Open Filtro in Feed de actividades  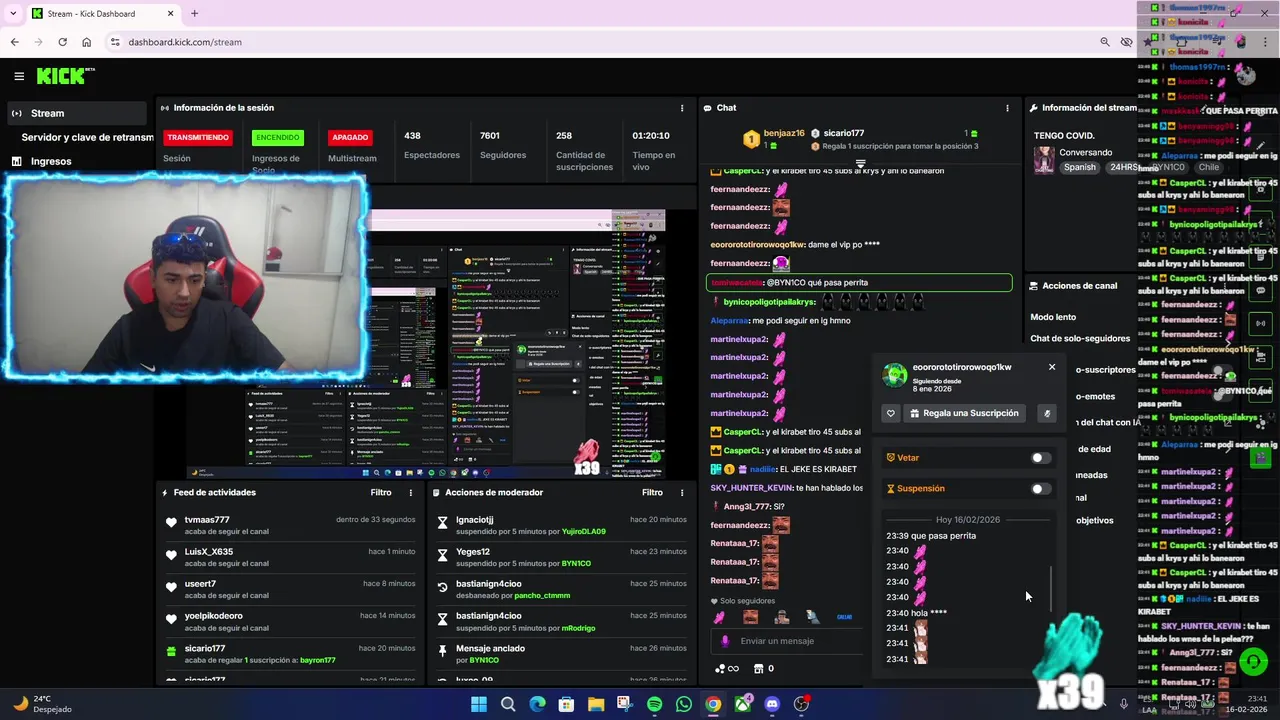(381, 493)
